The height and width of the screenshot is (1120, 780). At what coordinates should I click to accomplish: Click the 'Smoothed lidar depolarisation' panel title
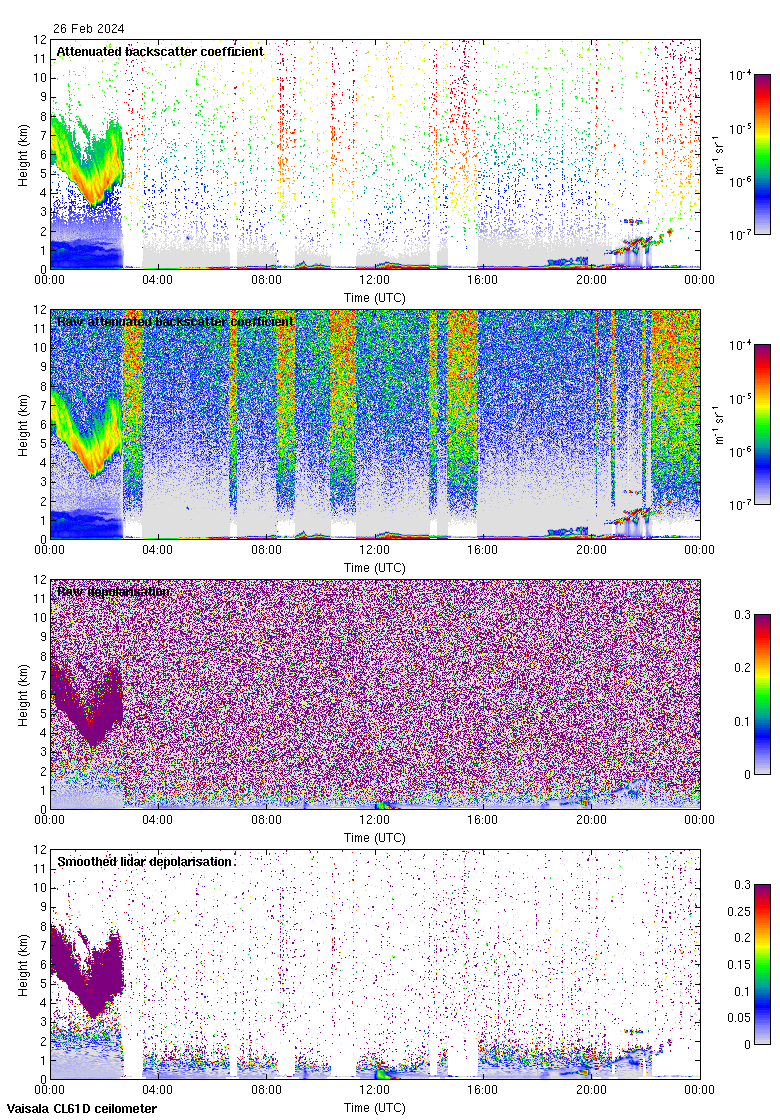point(145,861)
